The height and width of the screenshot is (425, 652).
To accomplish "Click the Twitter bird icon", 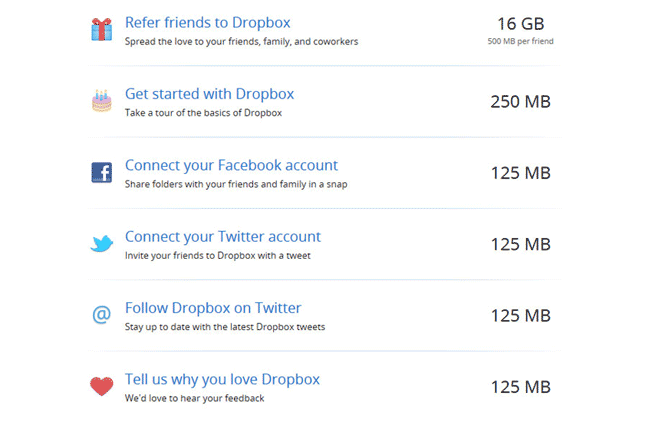I will (x=101, y=244).
